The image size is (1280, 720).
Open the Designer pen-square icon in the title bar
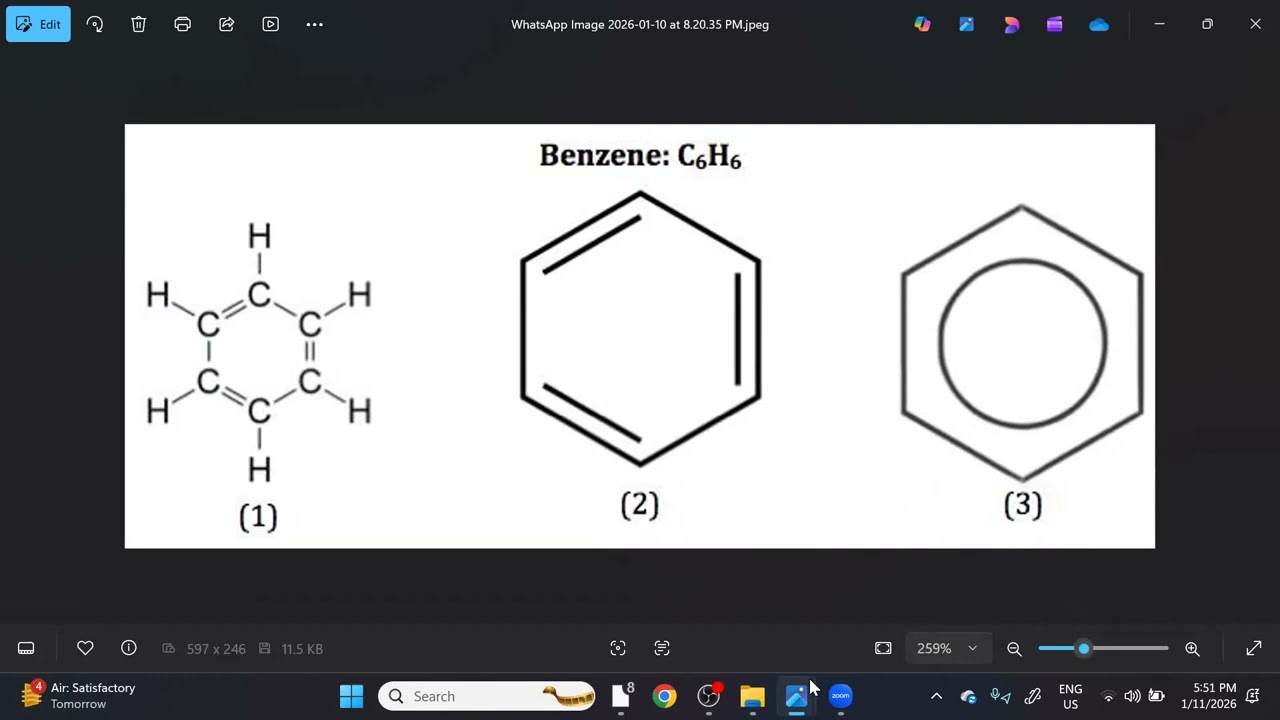(x=966, y=24)
